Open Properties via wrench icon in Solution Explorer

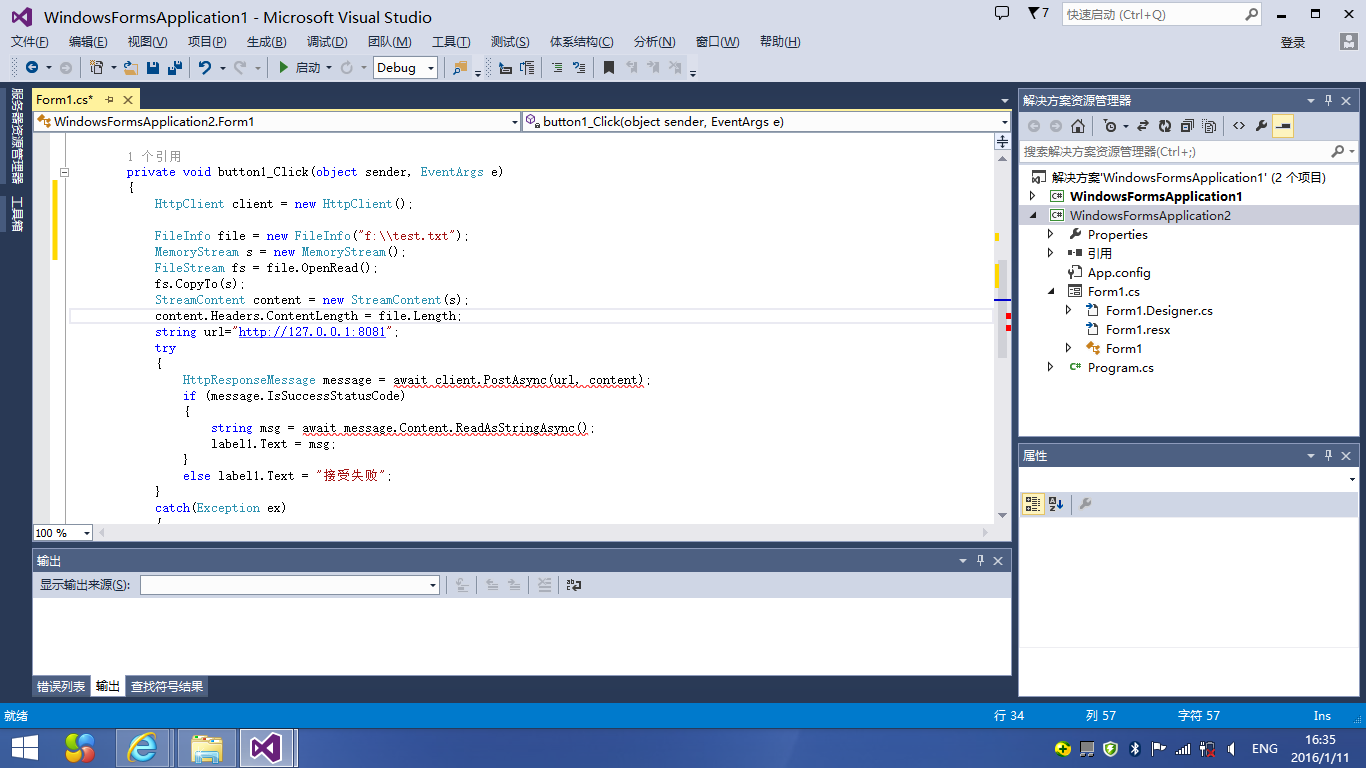coord(1261,126)
